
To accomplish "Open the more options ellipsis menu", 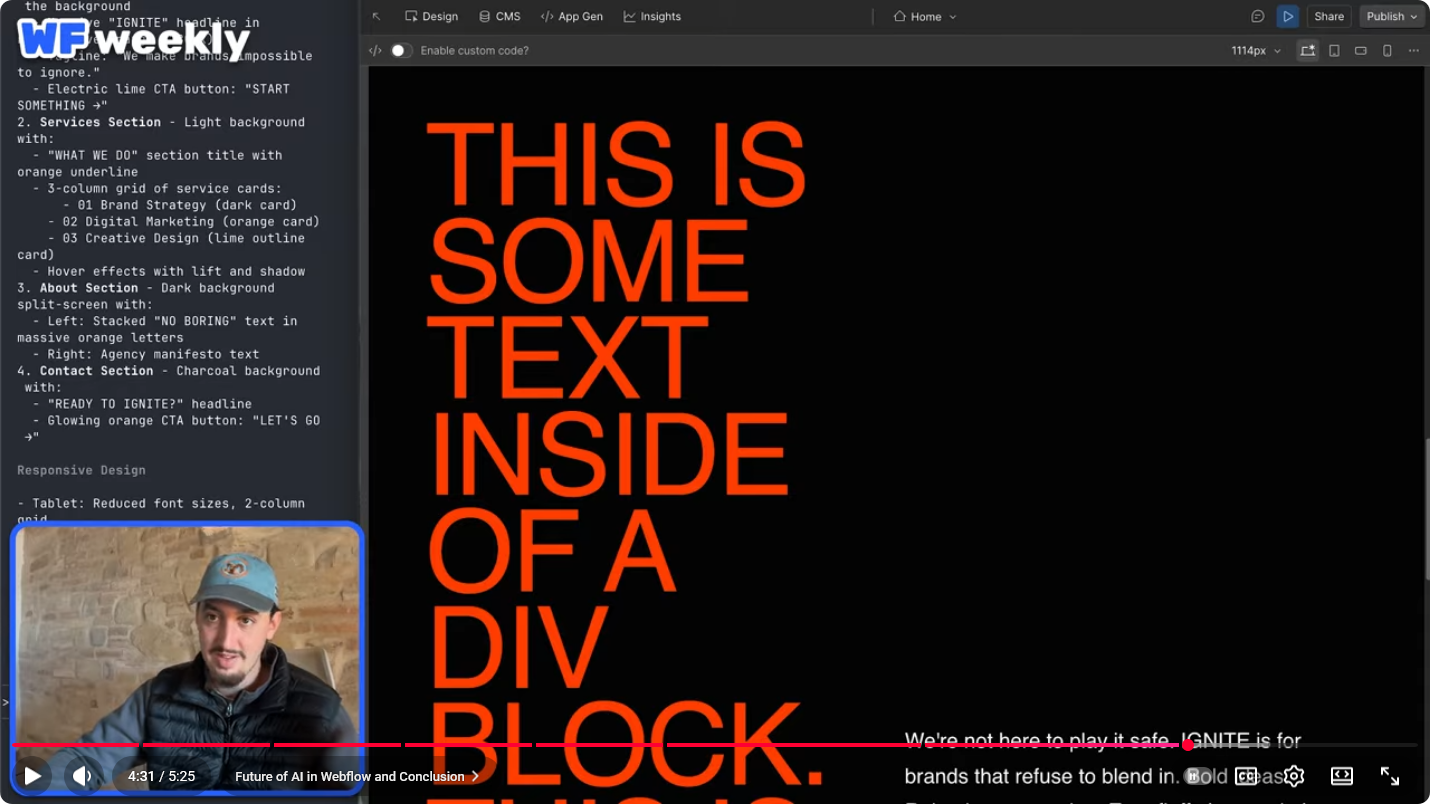I will pos(1413,50).
